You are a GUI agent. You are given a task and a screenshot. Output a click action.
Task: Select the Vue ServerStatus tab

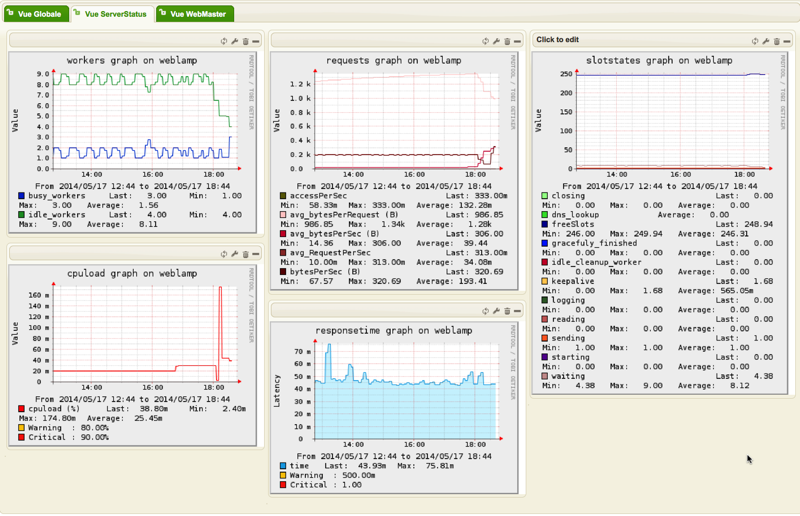click(115, 15)
